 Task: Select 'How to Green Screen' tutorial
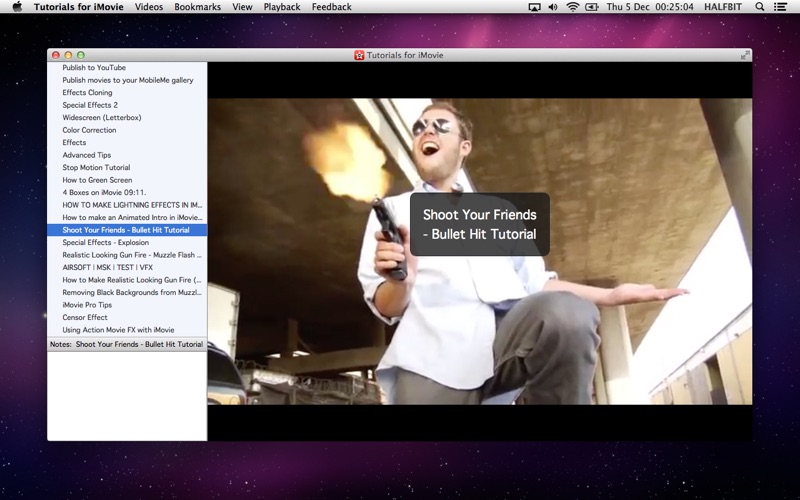coord(127,180)
